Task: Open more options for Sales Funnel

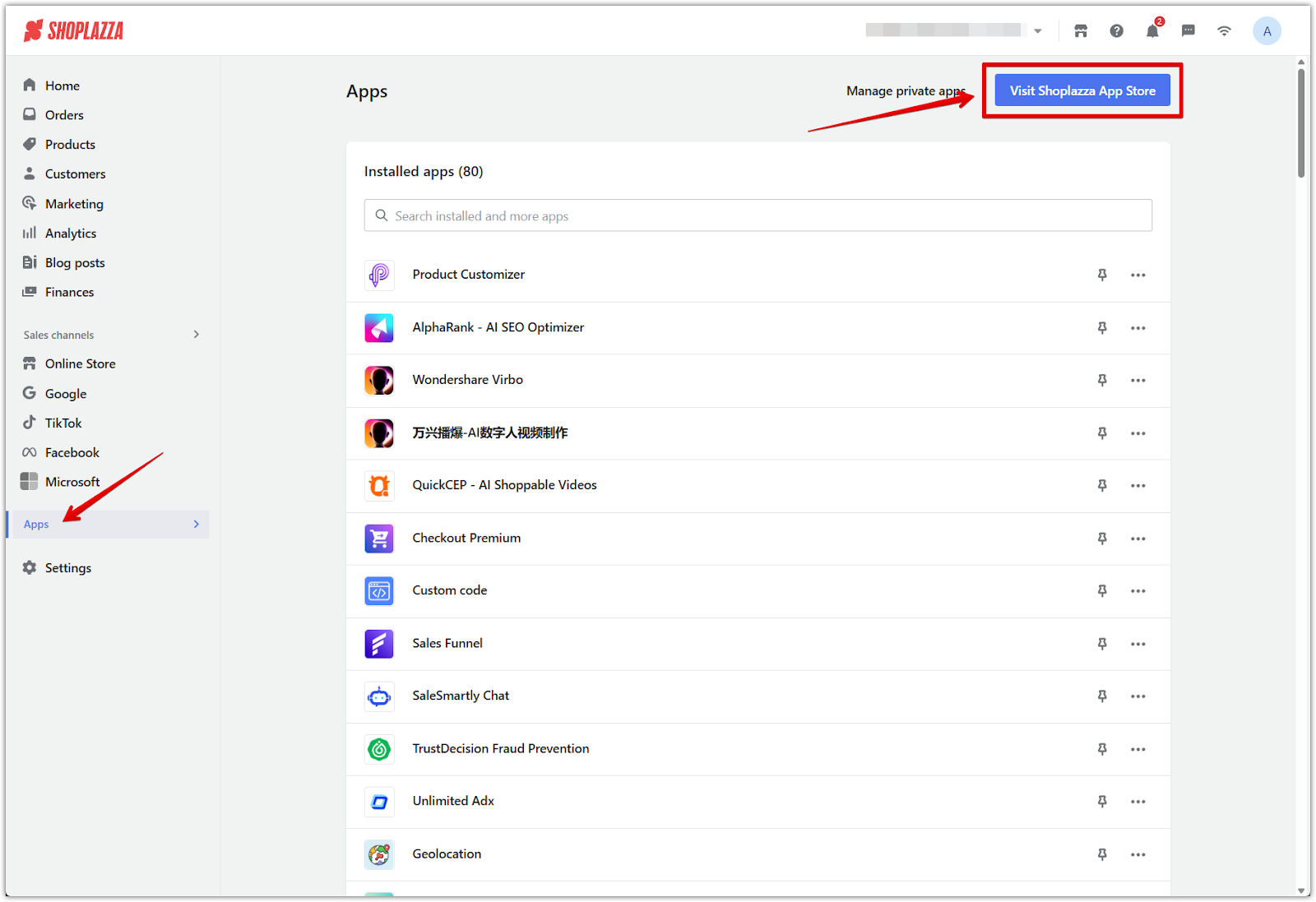Action: tap(1138, 644)
